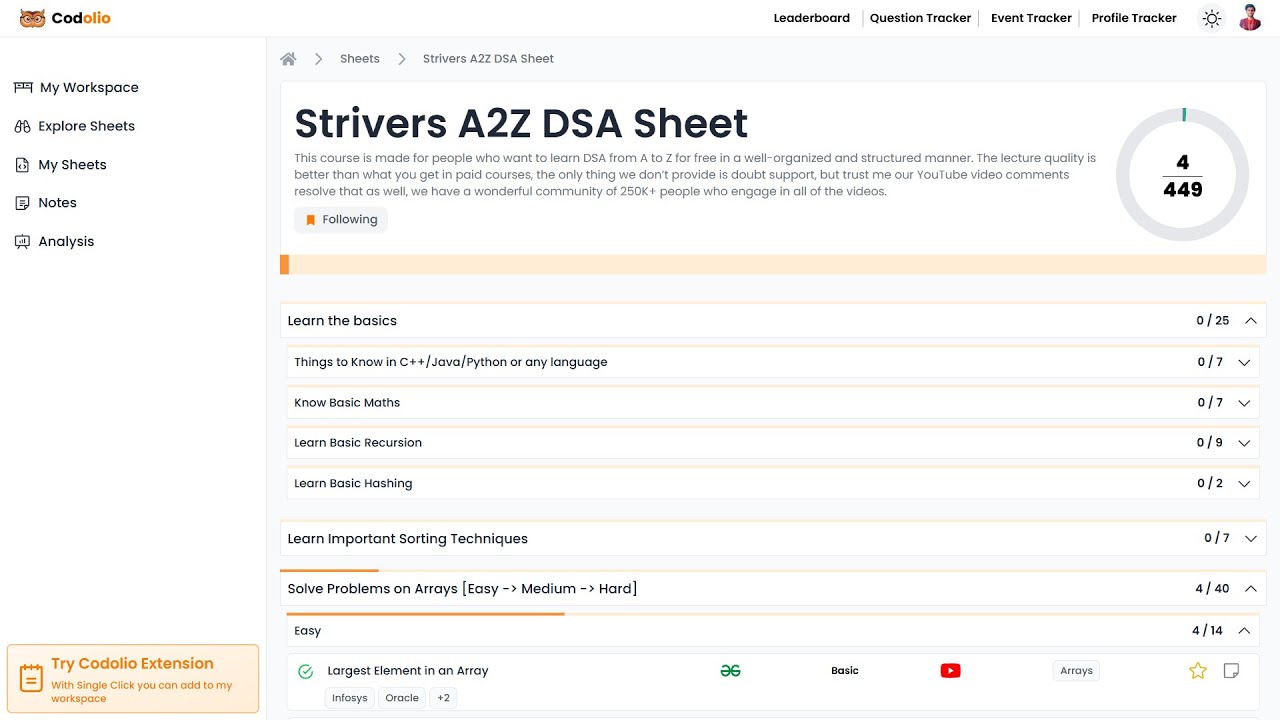Viewport: 1280px width, 720px height.
Task: Open the Analysis sidebar section
Action: (66, 241)
